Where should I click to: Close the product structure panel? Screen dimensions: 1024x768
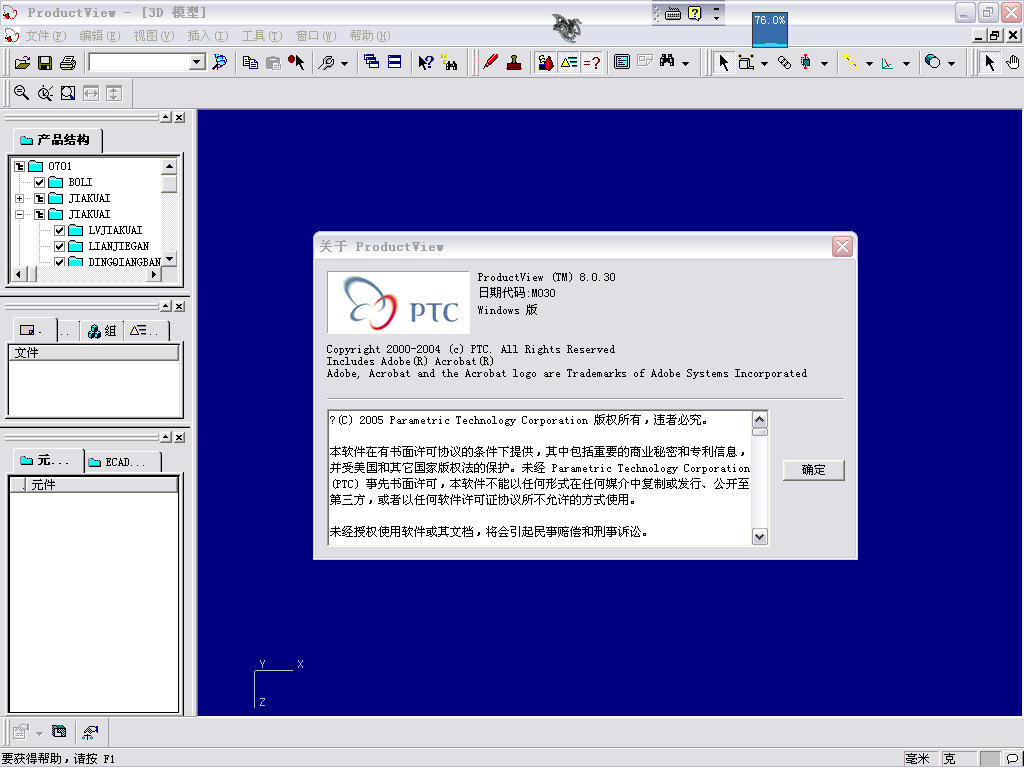tap(180, 118)
